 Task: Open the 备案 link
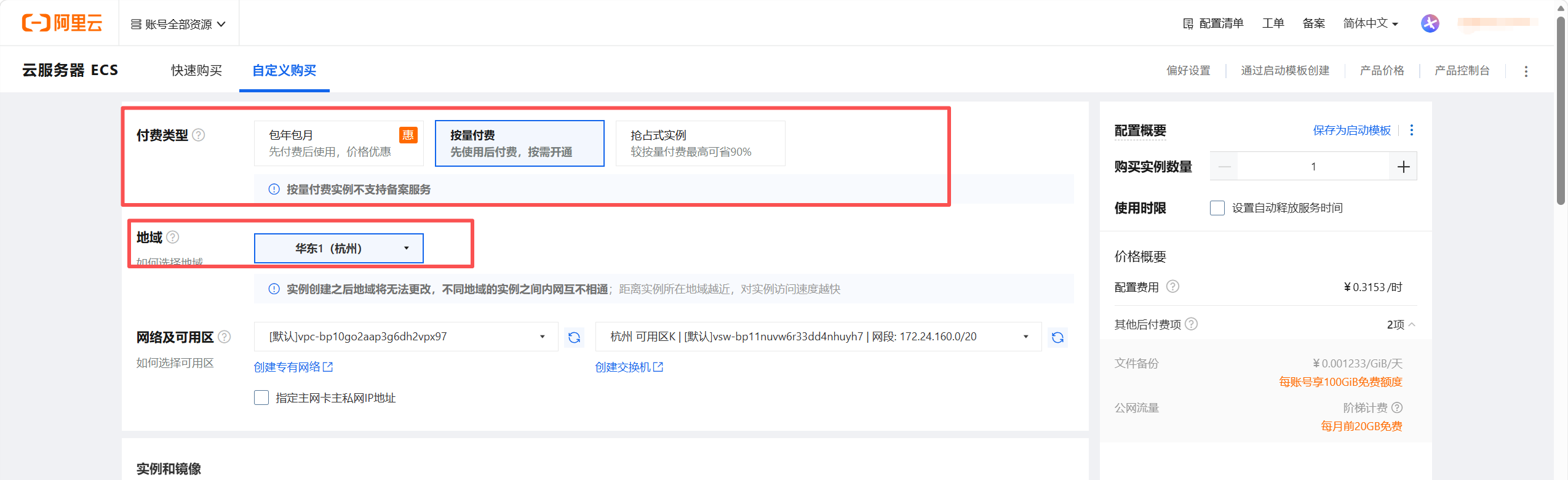(x=1313, y=23)
